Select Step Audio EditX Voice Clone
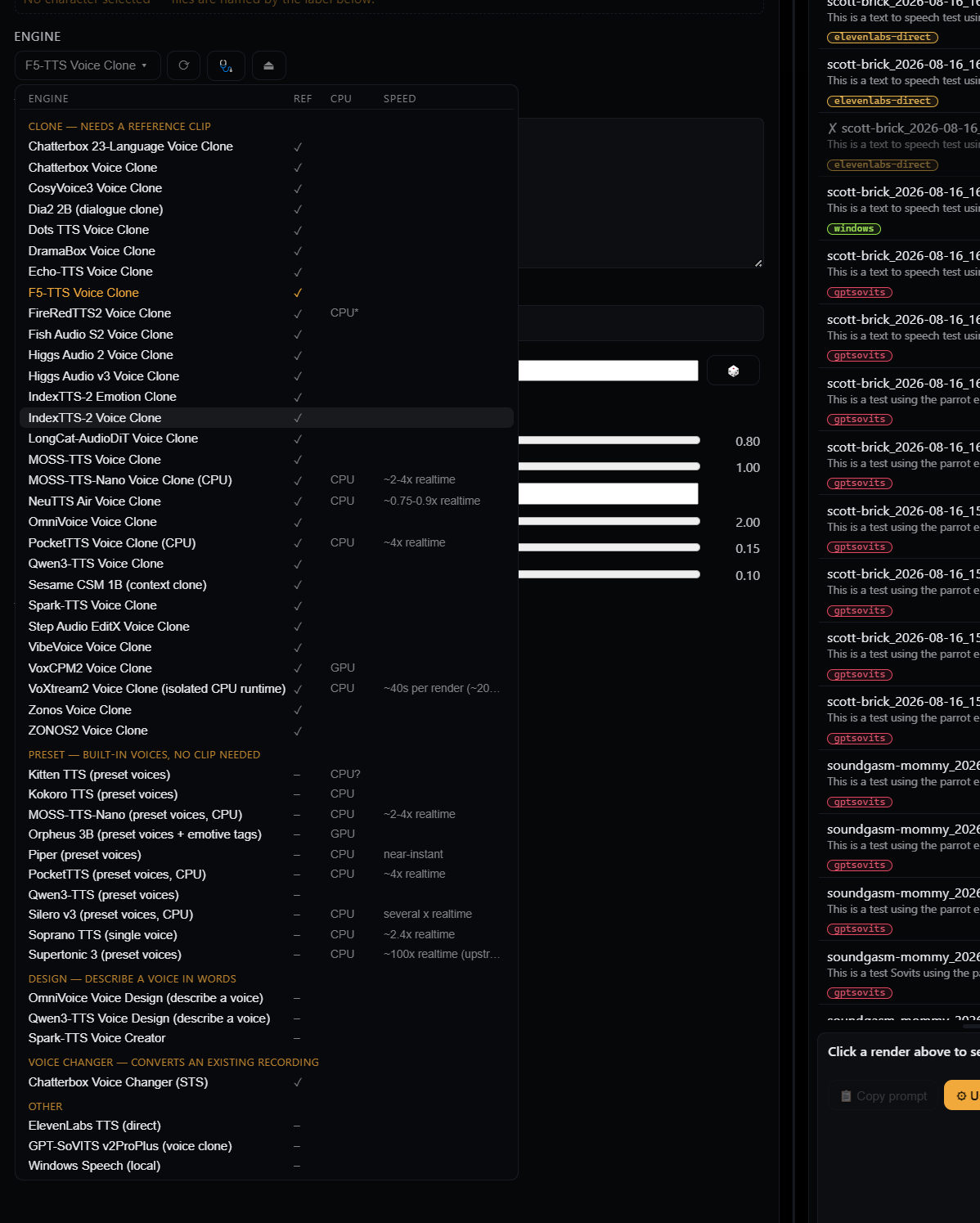The image size is (980, 1223). 267,627
